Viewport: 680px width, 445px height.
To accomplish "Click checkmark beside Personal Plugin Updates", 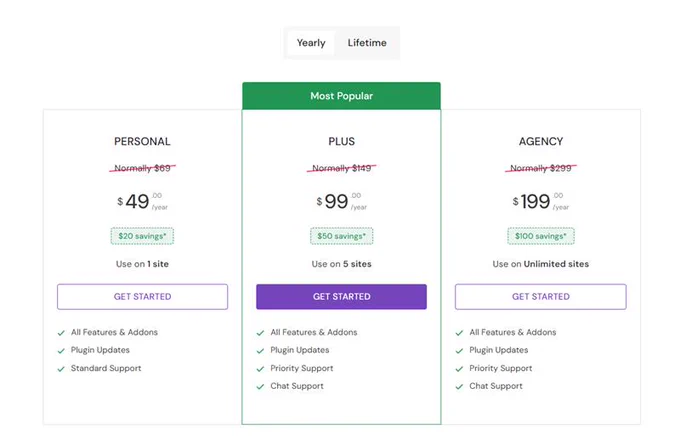I will pos(61,351).
